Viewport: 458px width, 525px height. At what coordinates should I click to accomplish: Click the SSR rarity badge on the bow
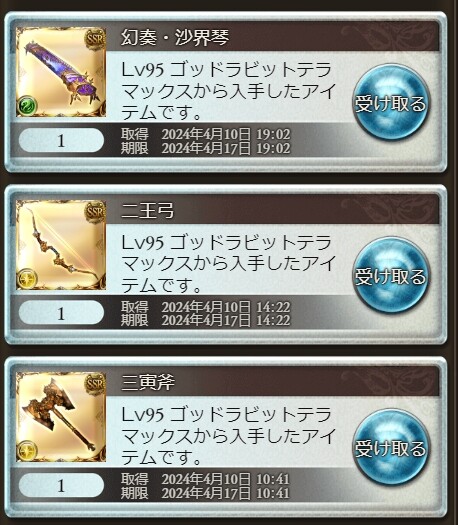(95, 212)
